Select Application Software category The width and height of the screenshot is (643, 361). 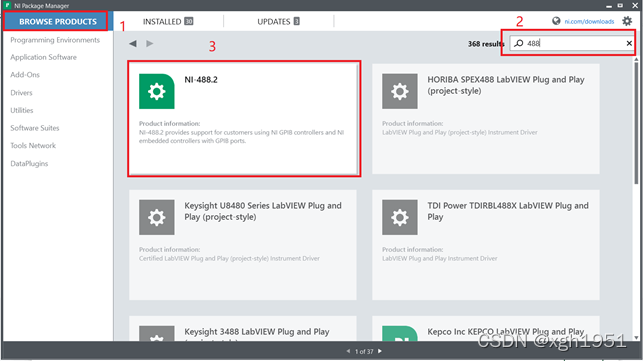(43, 57)
